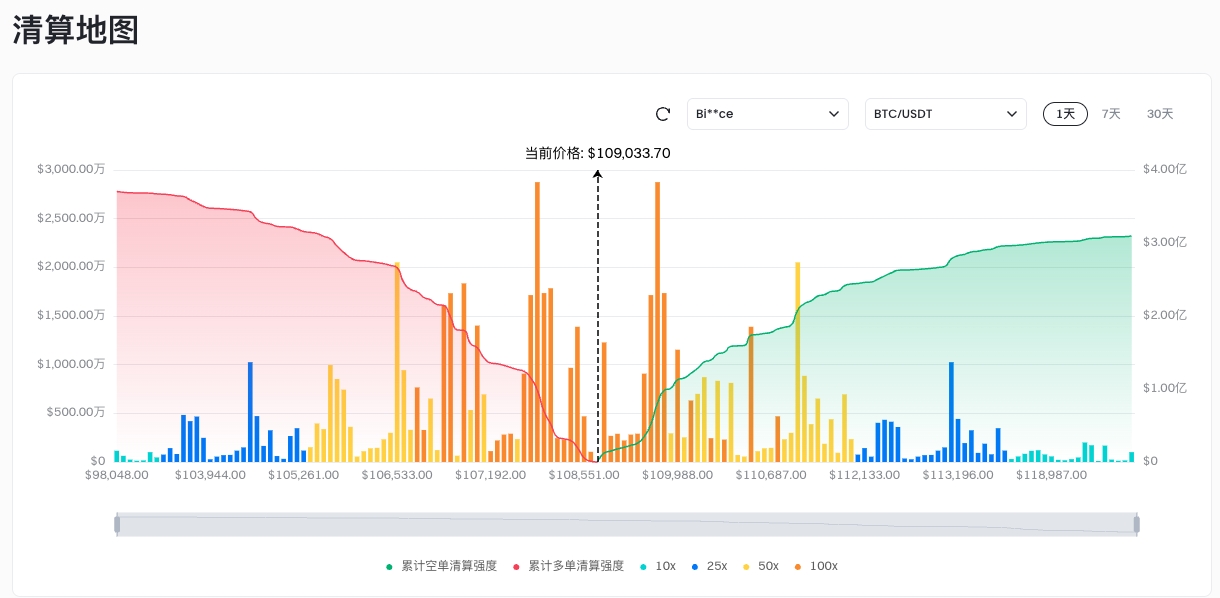Expand the BTC/USDT trading pair dropdown
1220x598 pixels.
[945, 114]
